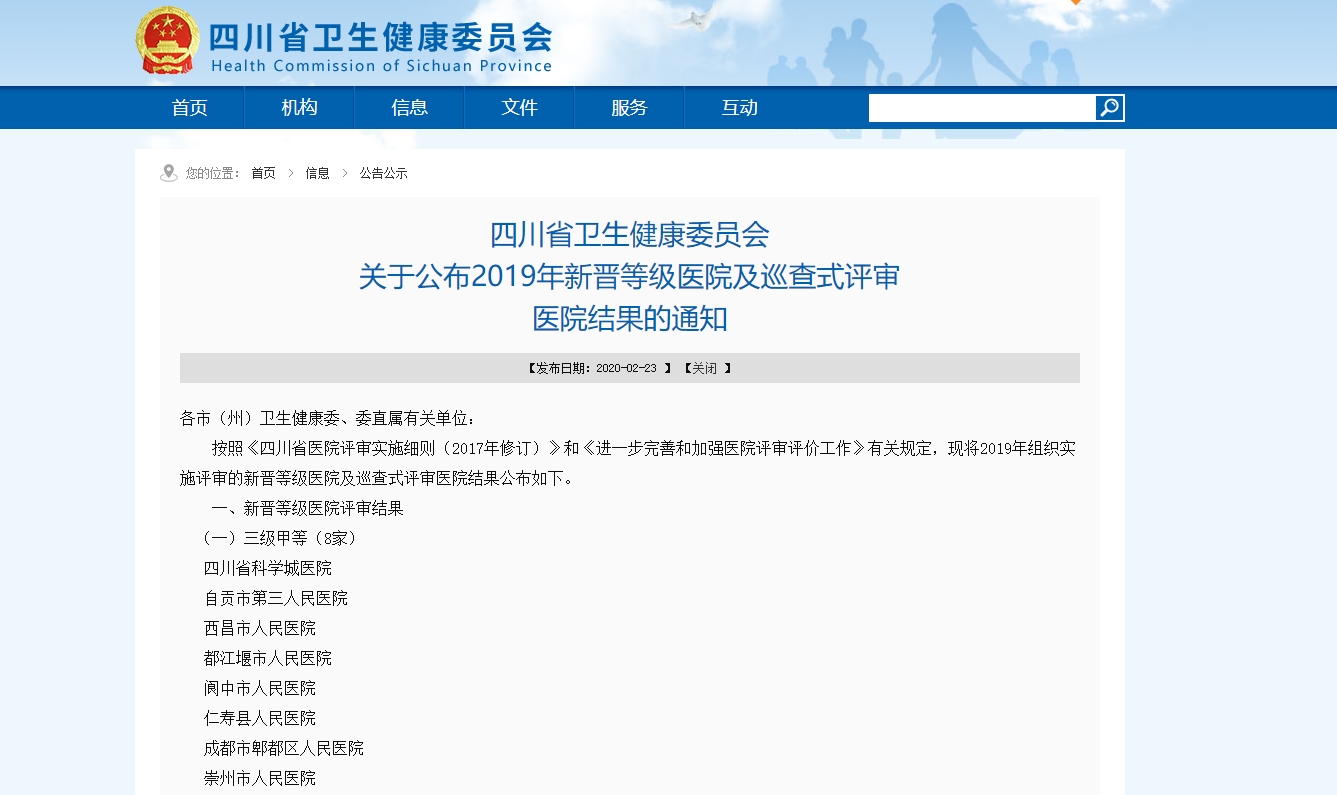Focus the site search text box
This screenshot has height=795, width=1337.
[981, 108]
